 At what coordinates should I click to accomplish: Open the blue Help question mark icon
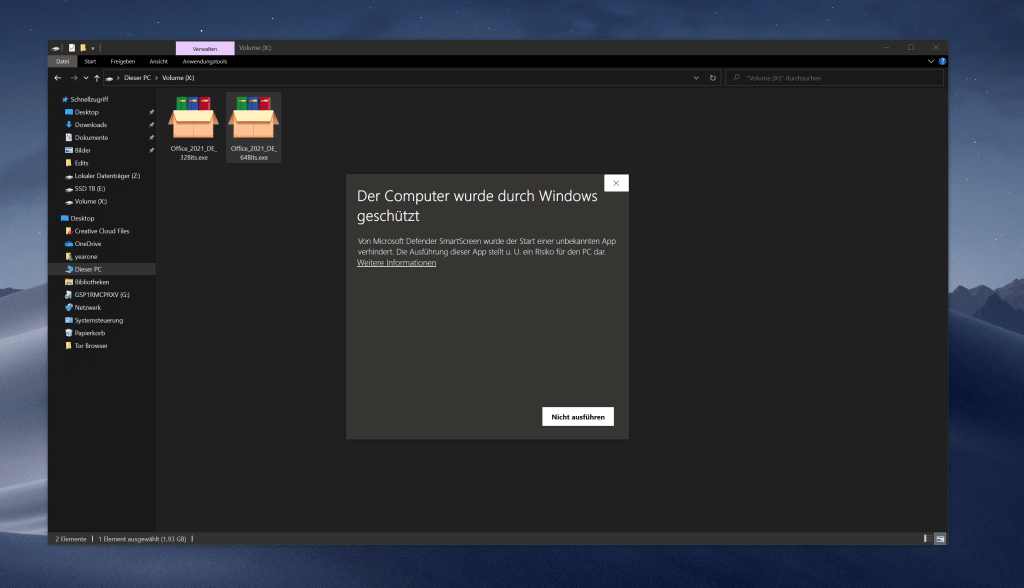(942, 61)
